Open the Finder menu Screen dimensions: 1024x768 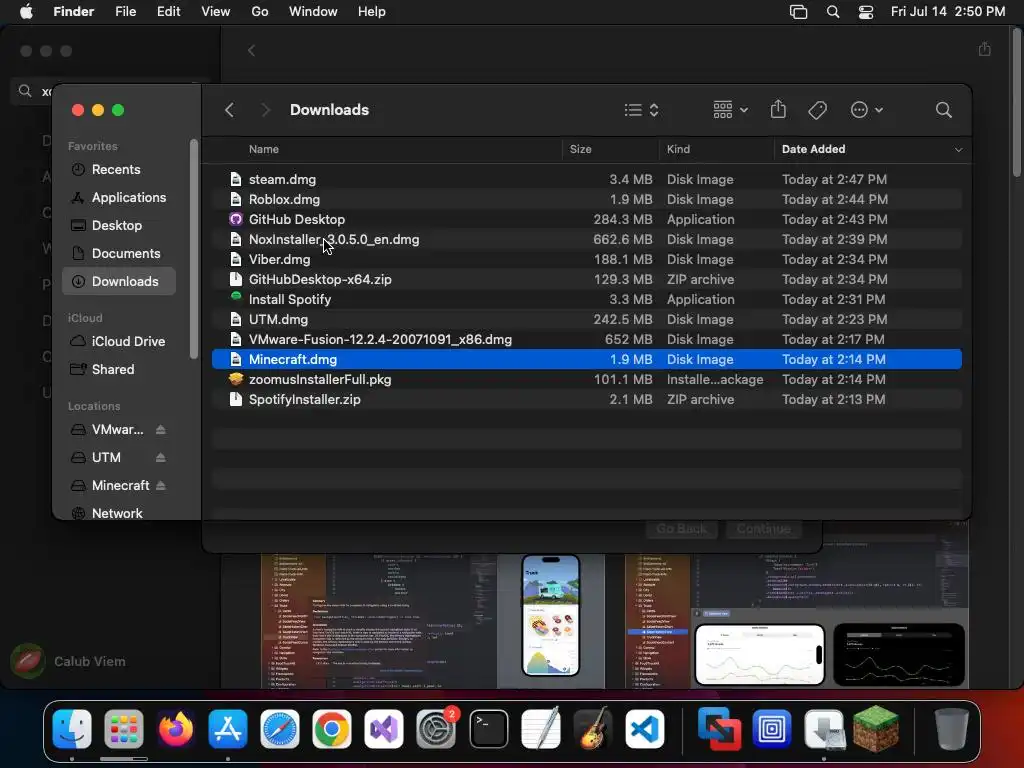tap(74, 12)
